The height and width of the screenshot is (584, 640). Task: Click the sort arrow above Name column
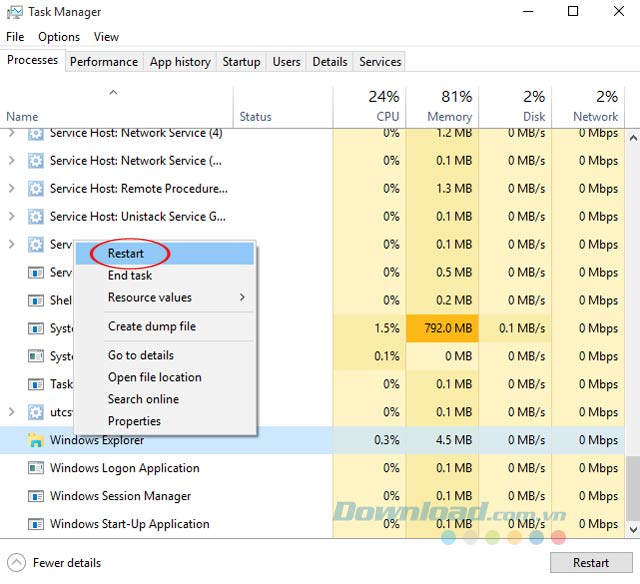(113, 93)
